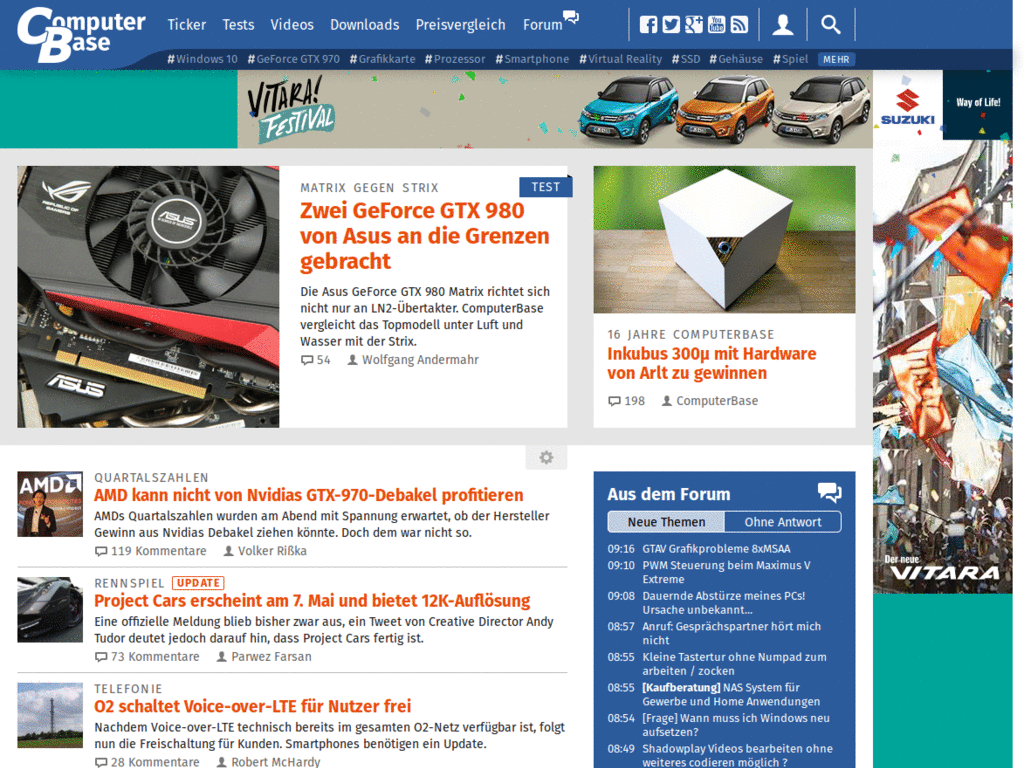Open the 73 Kommentare link
The height and width of the screenshot is (768, 1024).
[148, 656]
